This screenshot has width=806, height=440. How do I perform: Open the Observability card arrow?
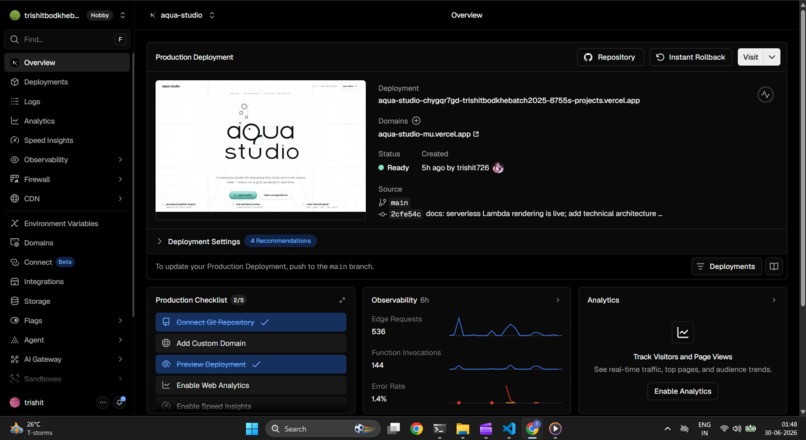pyautogui.click(x=558, y=300)
